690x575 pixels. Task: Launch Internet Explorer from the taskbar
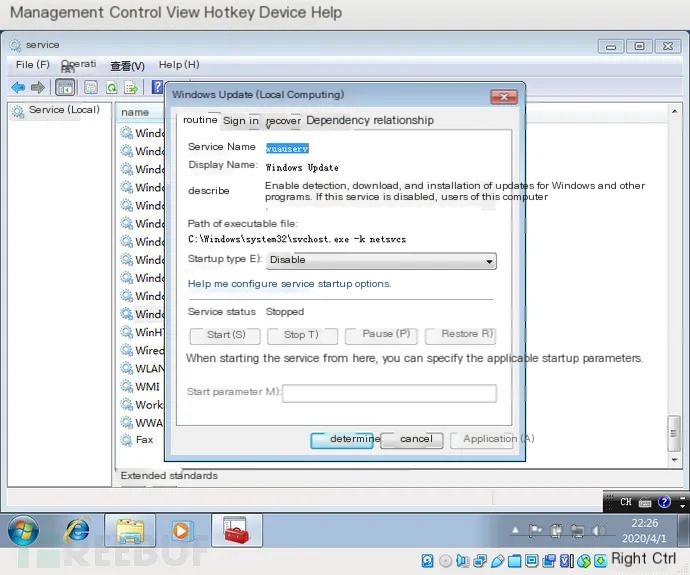(x=77, y=530)
